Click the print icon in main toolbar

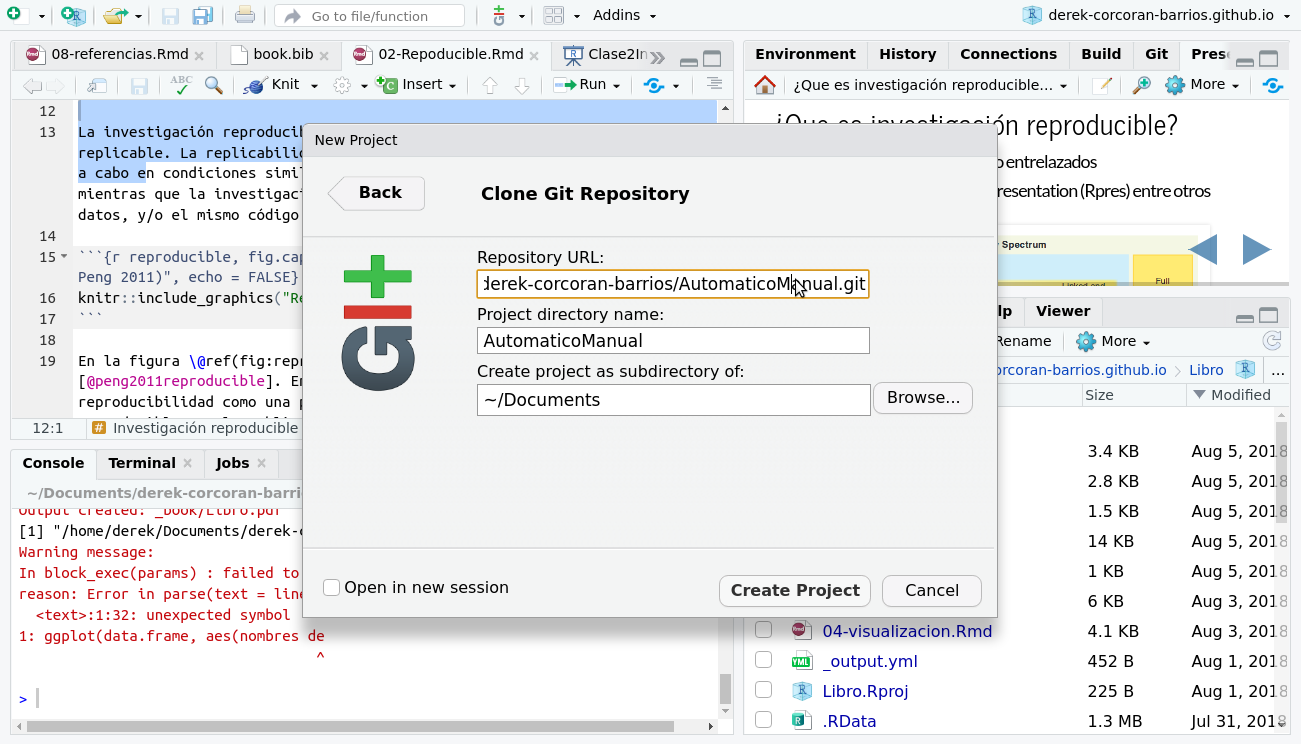coord(244,16)
